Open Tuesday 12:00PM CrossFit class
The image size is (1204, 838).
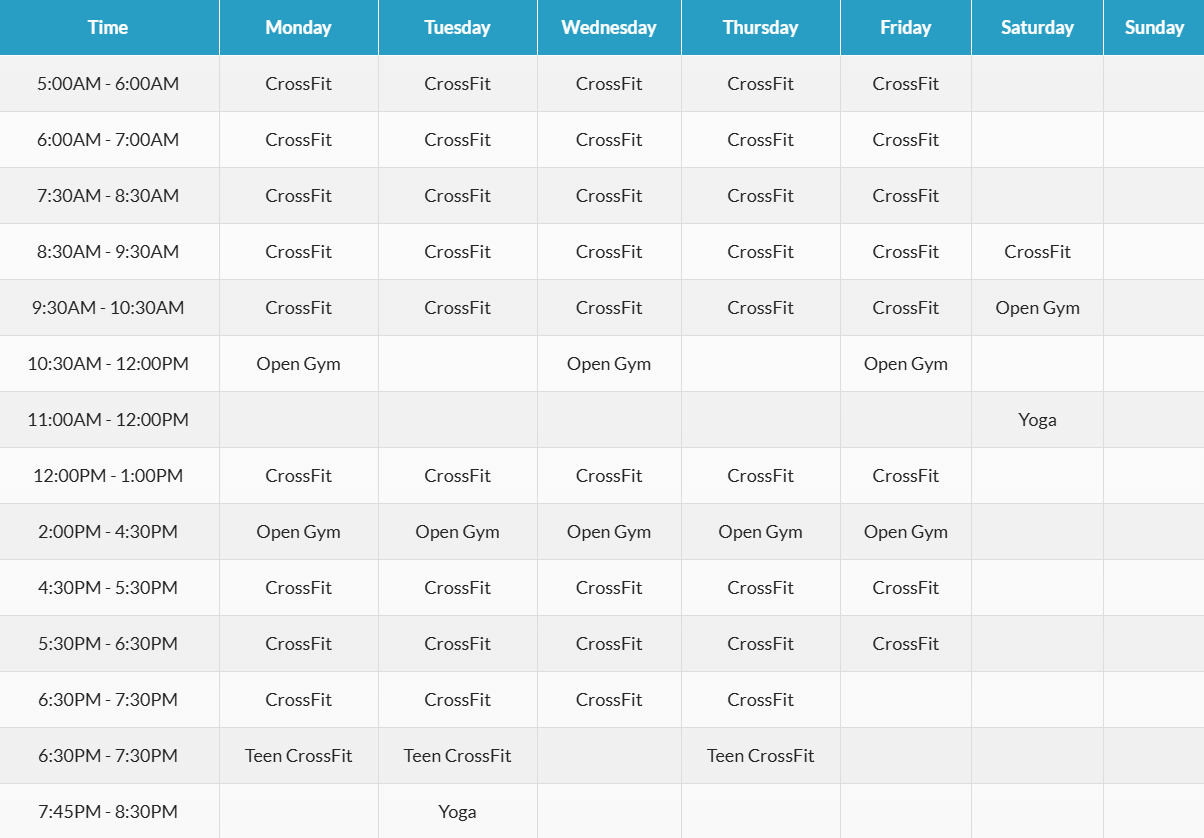pyautogui.click(x=457, y=476)
